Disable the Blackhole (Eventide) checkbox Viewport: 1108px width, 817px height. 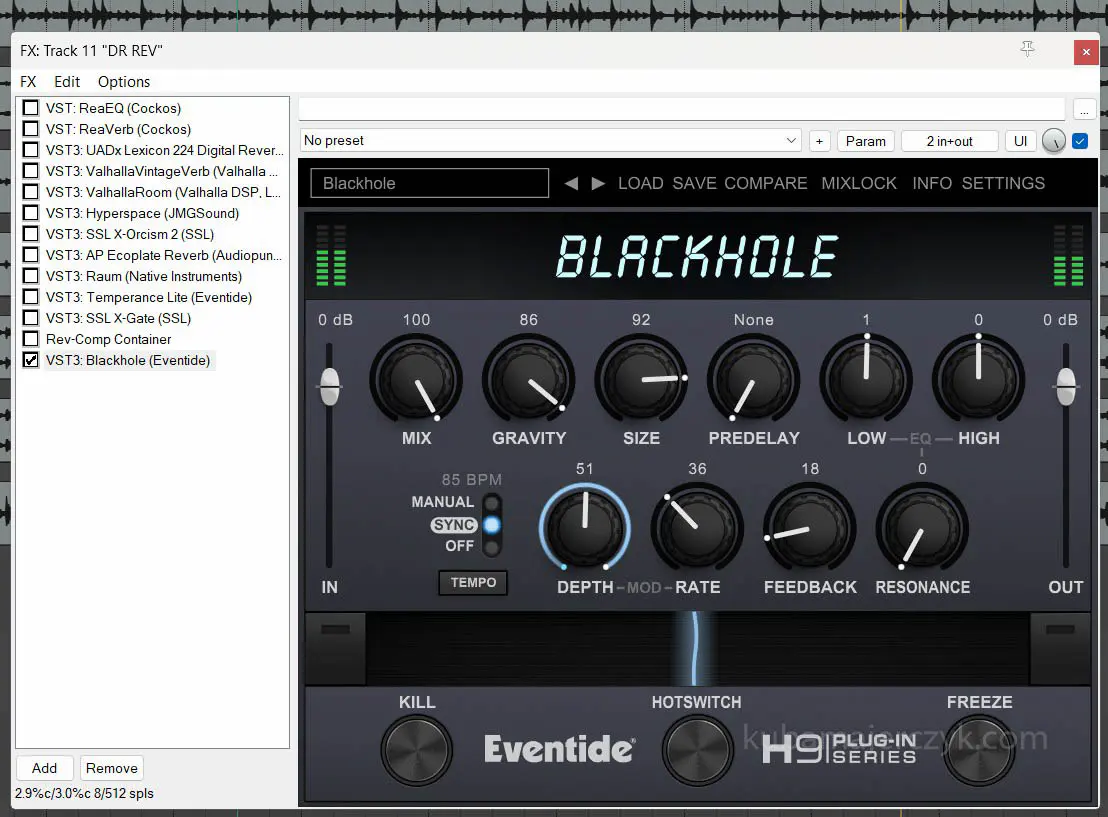click(31, 360)
